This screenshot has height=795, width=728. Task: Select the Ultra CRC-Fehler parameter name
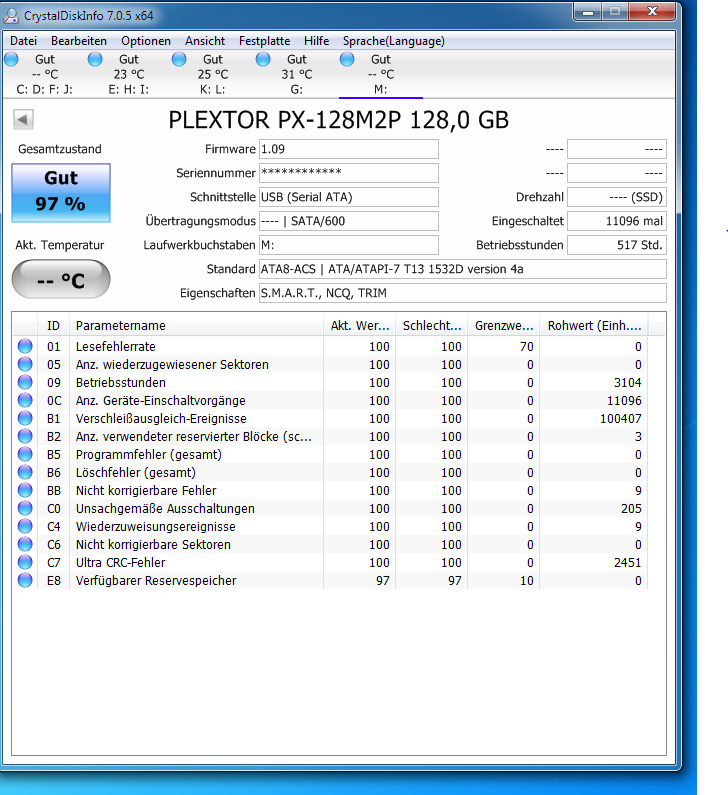point(121,563)
